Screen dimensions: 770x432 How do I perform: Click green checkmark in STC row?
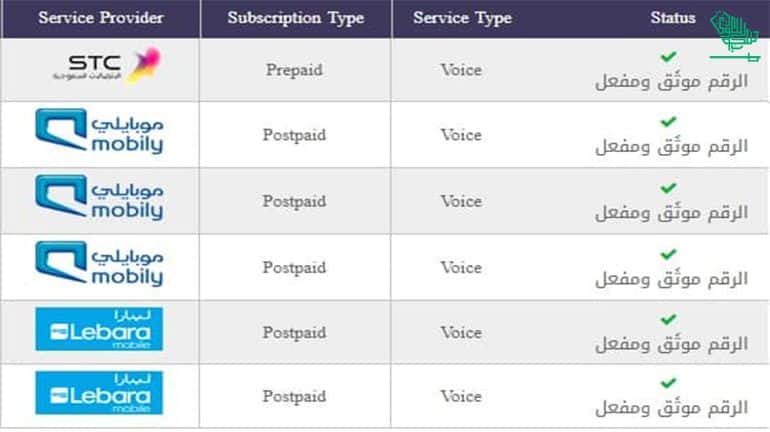pos(668,57)
